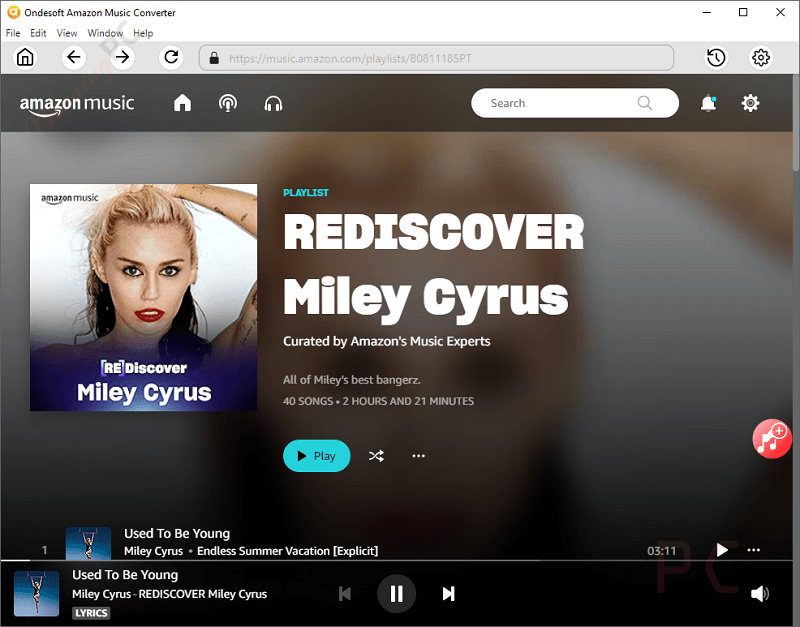The height and width of the screenshot is (627, 800).
Task: Open converter settings gear in toolbar
Action: pyautogui.click(x=761, y=58)
